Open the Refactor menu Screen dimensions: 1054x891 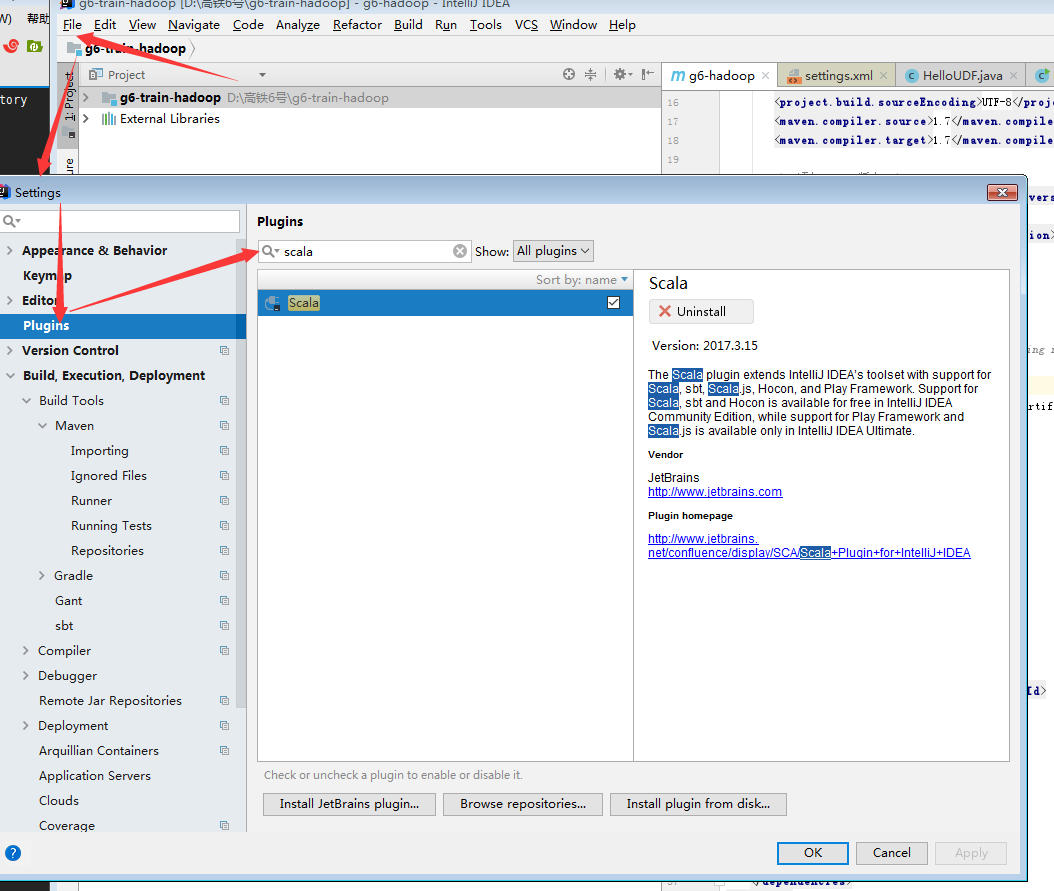(357, 25)
